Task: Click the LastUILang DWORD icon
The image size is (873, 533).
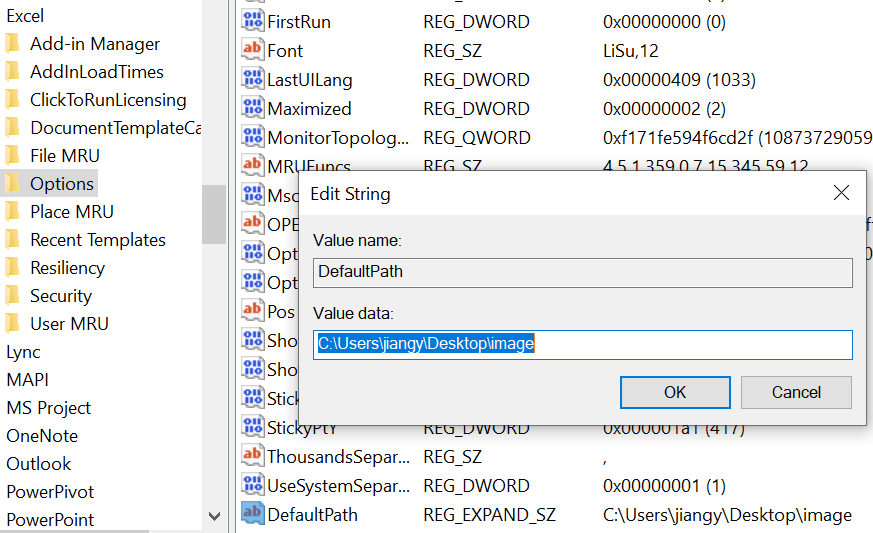Action: coord(252,79)
